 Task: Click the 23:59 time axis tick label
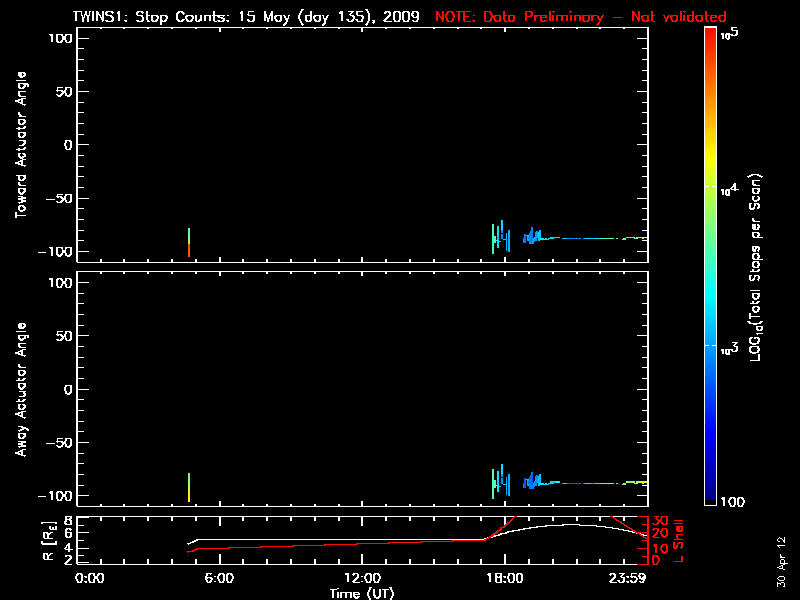pyautogui.click(x=628, y=579)
